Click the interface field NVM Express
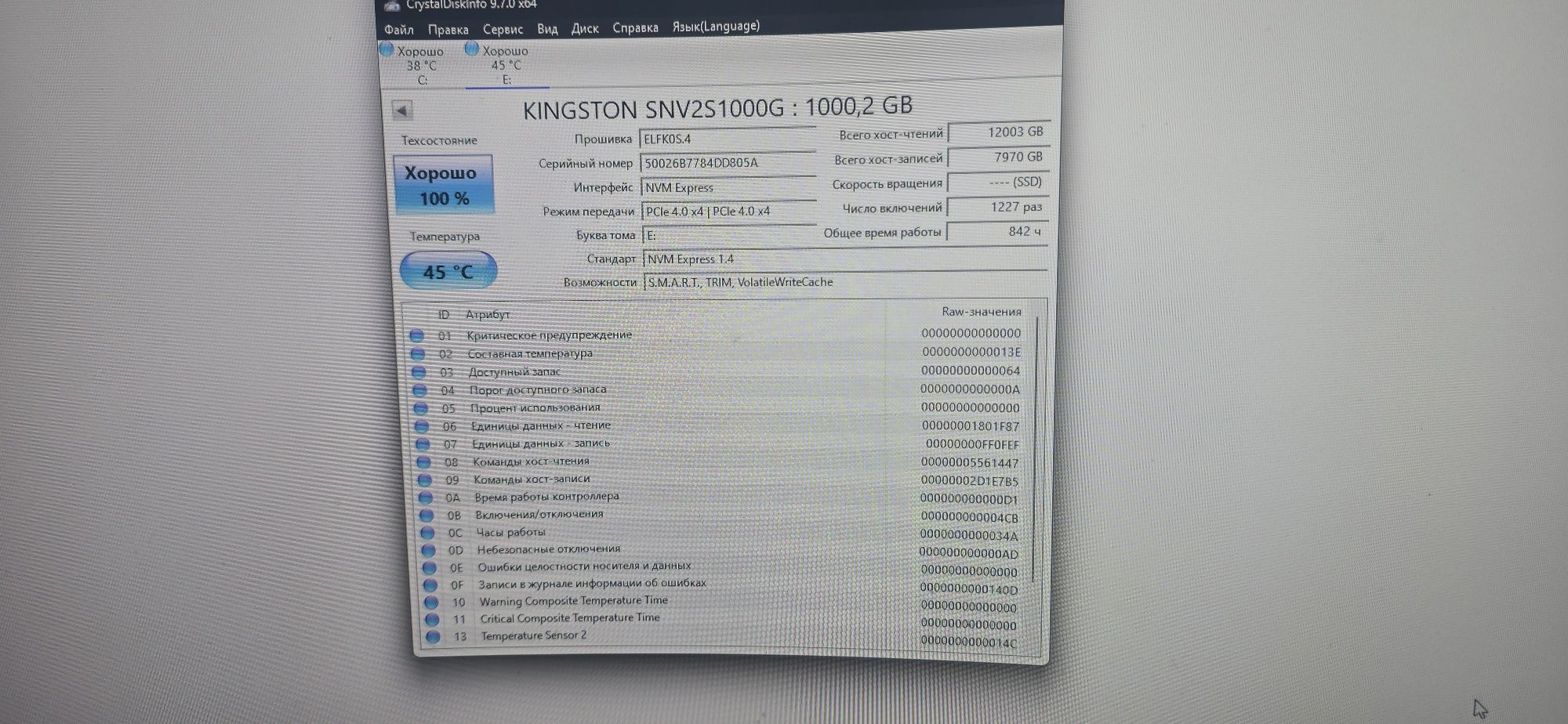Screen dimensions: 1568x724 coord(729,187)
